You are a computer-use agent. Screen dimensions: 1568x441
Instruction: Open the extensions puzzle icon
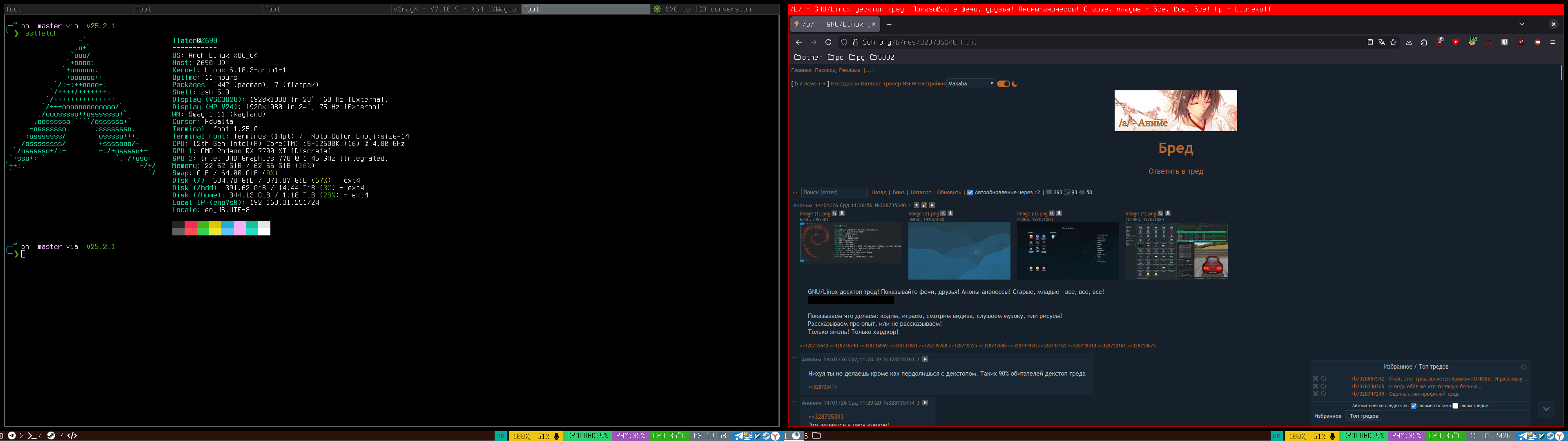pyautogui.click(x=1424, y=42)
